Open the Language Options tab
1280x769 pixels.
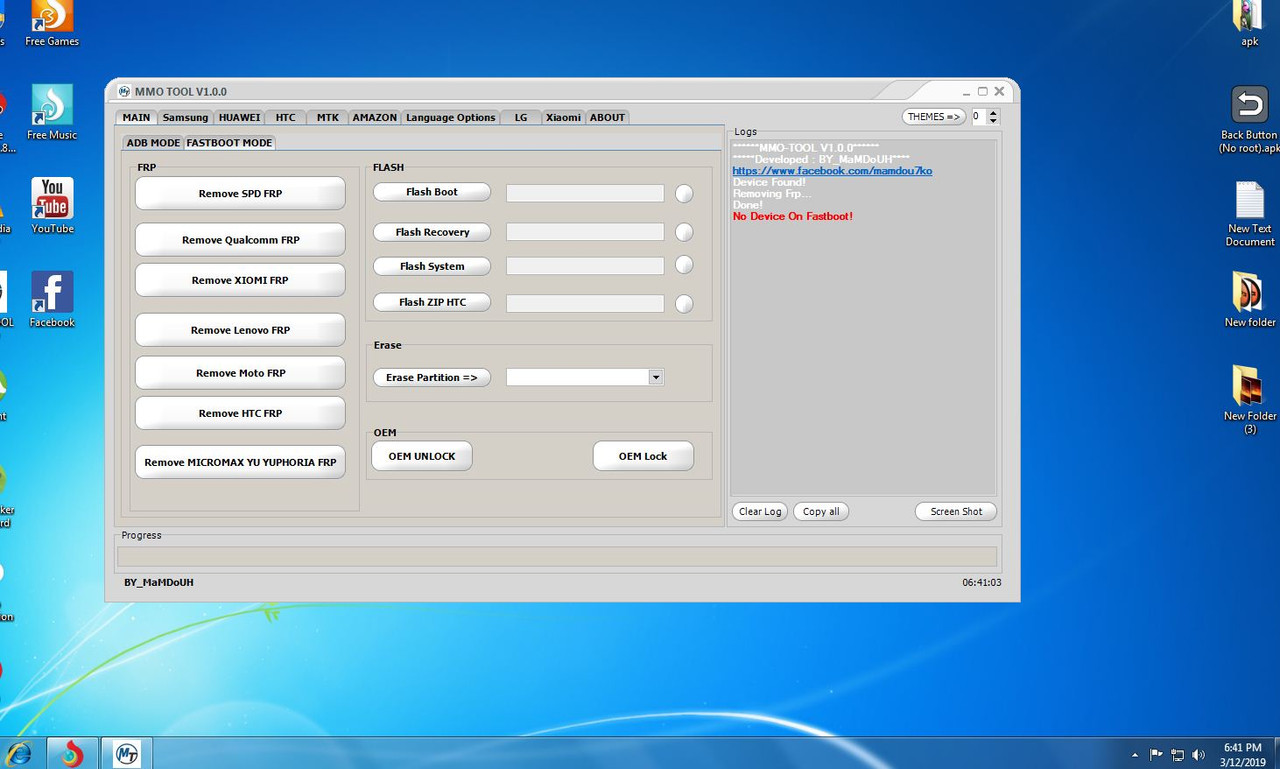coord(450,117)
